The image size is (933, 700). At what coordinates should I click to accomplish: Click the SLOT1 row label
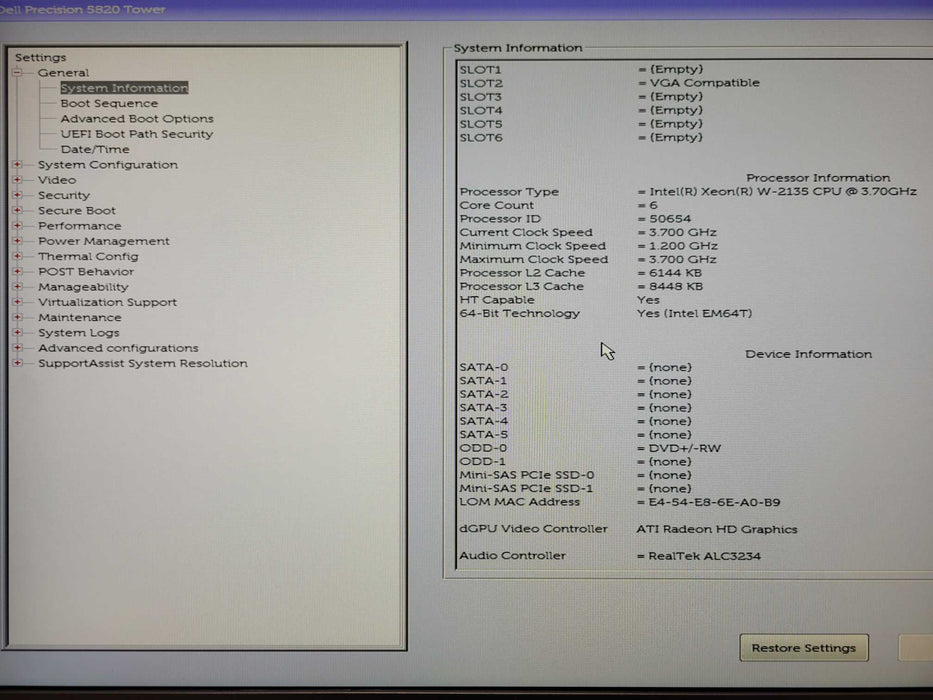tap(480, 70)
